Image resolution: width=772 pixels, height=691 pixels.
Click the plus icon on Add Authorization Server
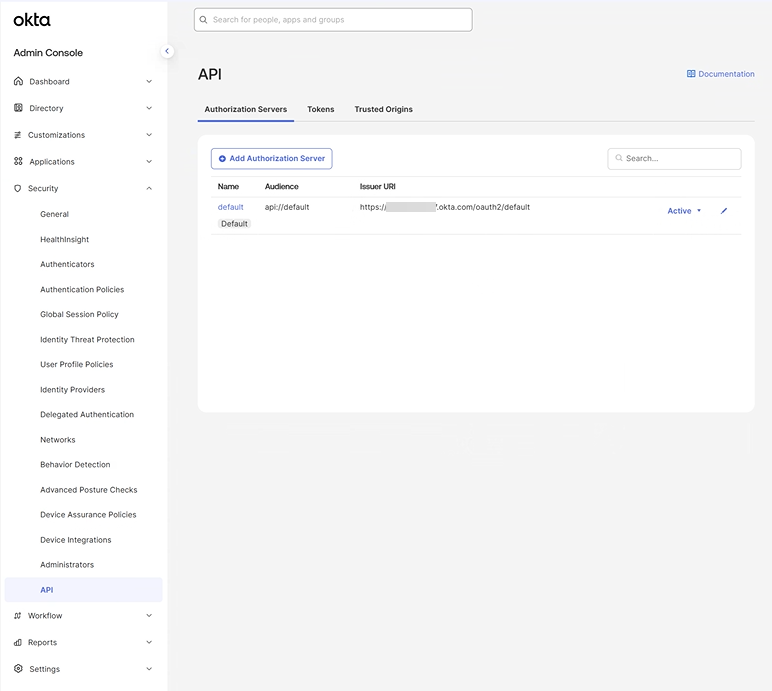[x=222, y=159]
